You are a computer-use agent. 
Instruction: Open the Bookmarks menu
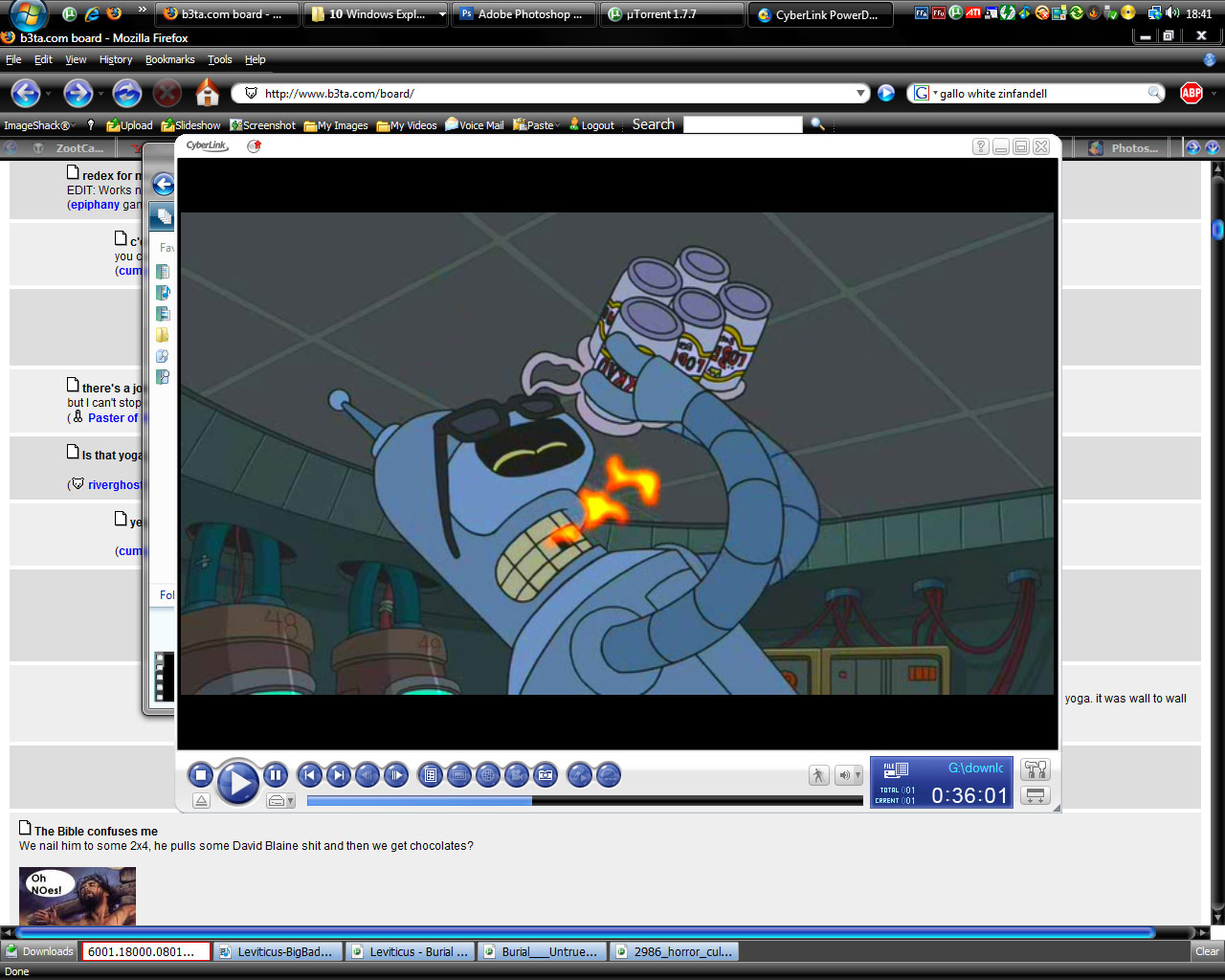[x=170, y=59]
